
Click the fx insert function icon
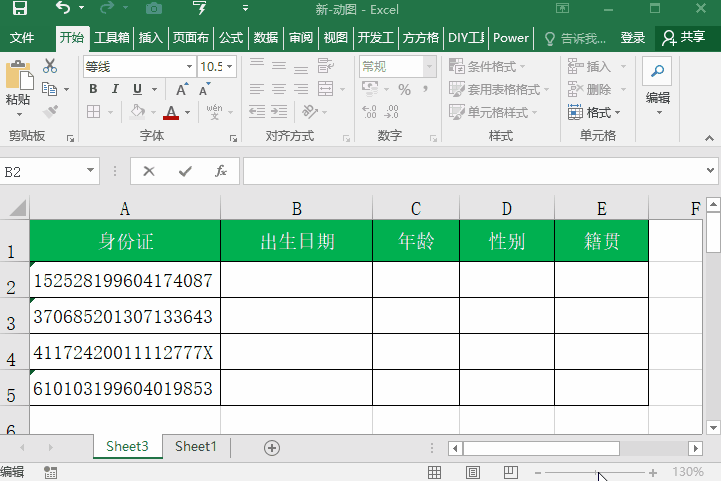pyautogui.click(x=221, y=172)
